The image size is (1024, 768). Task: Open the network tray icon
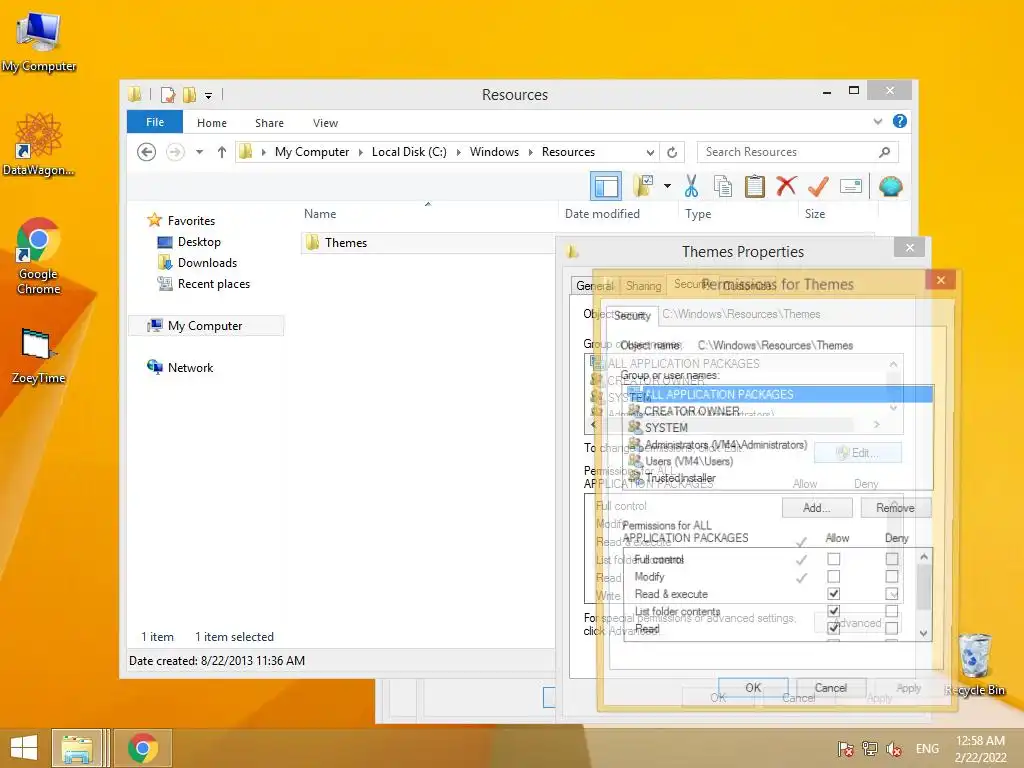point(869,749)
